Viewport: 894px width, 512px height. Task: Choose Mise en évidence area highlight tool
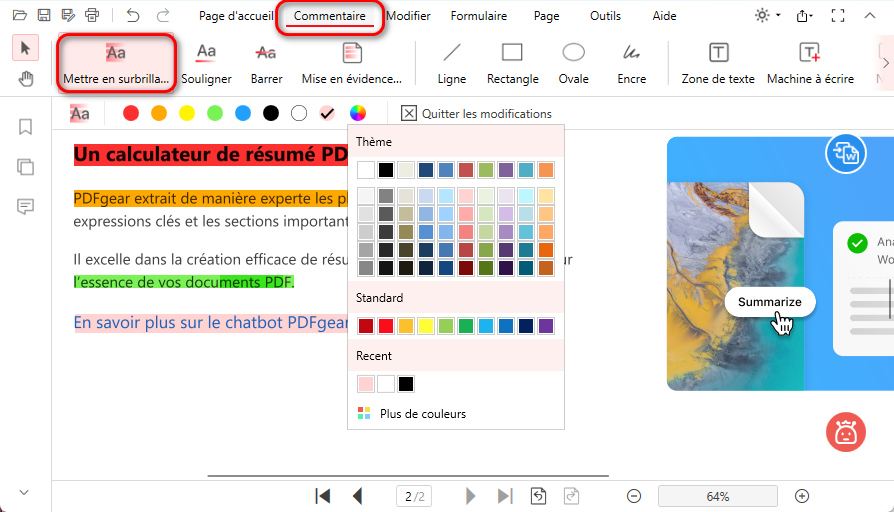[x=352, y=63]
